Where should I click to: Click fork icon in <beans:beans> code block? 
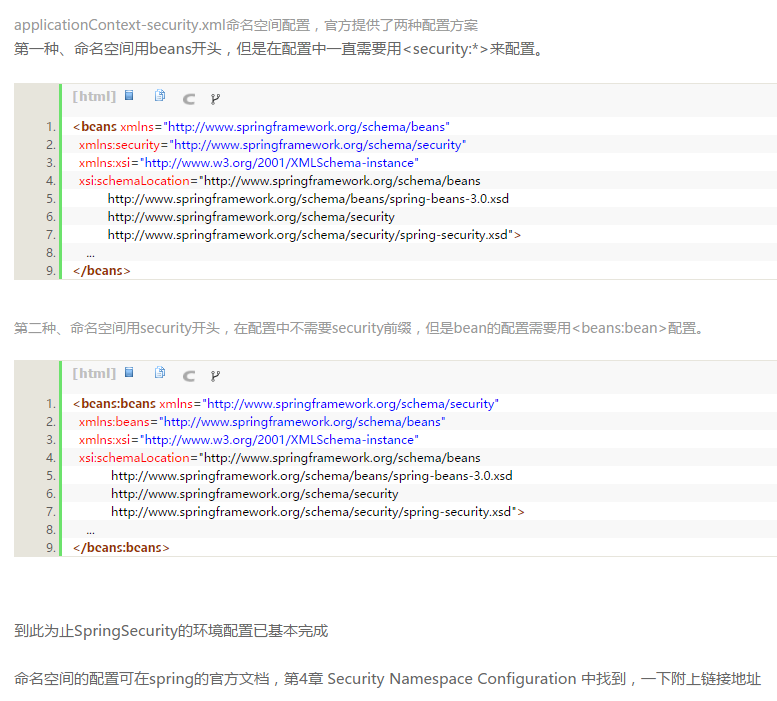215,376
